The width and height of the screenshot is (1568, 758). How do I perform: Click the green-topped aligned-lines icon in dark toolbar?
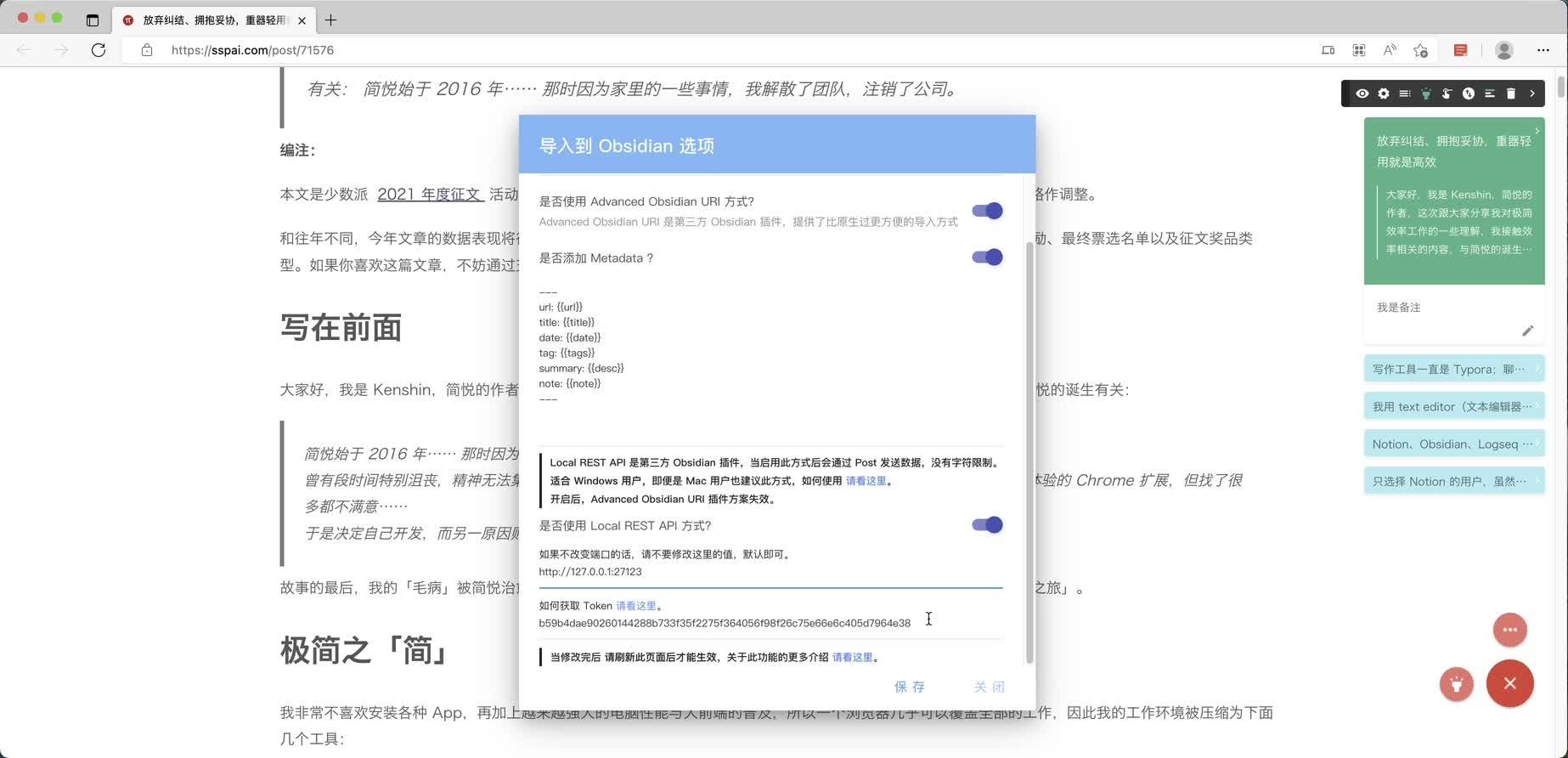click(1490, 93)
